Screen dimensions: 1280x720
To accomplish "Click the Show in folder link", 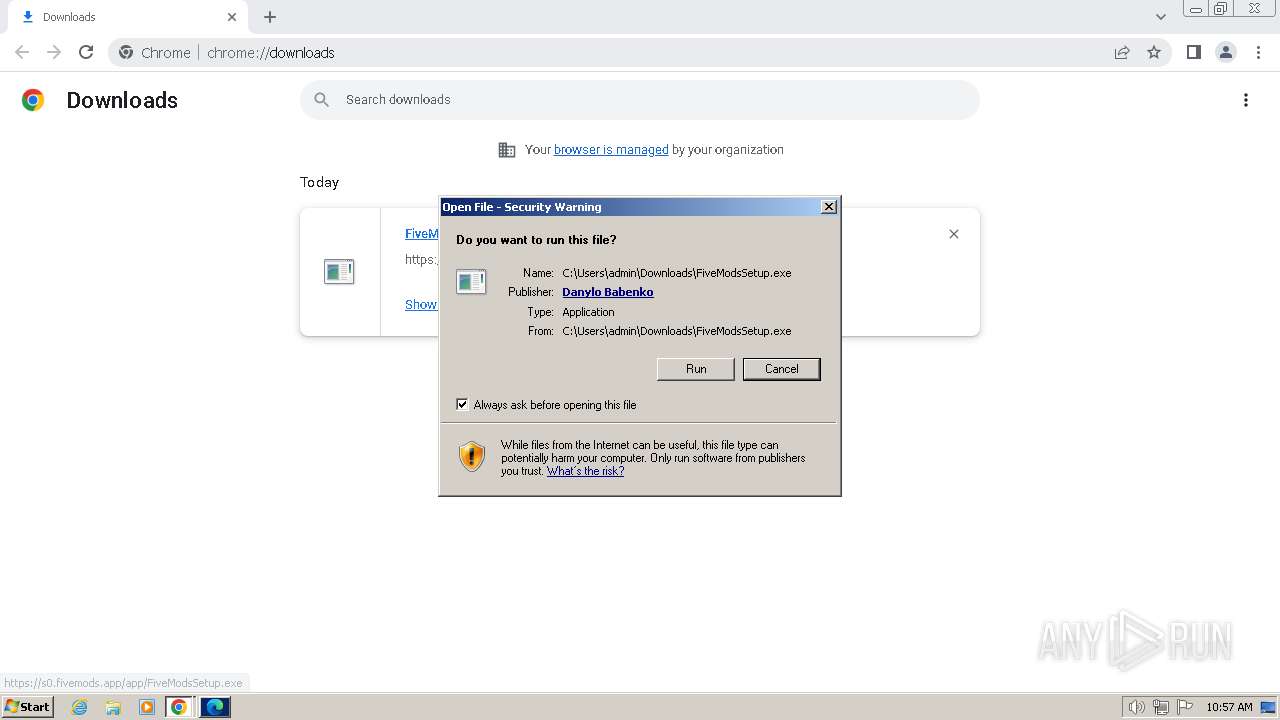I will (421, 305).
